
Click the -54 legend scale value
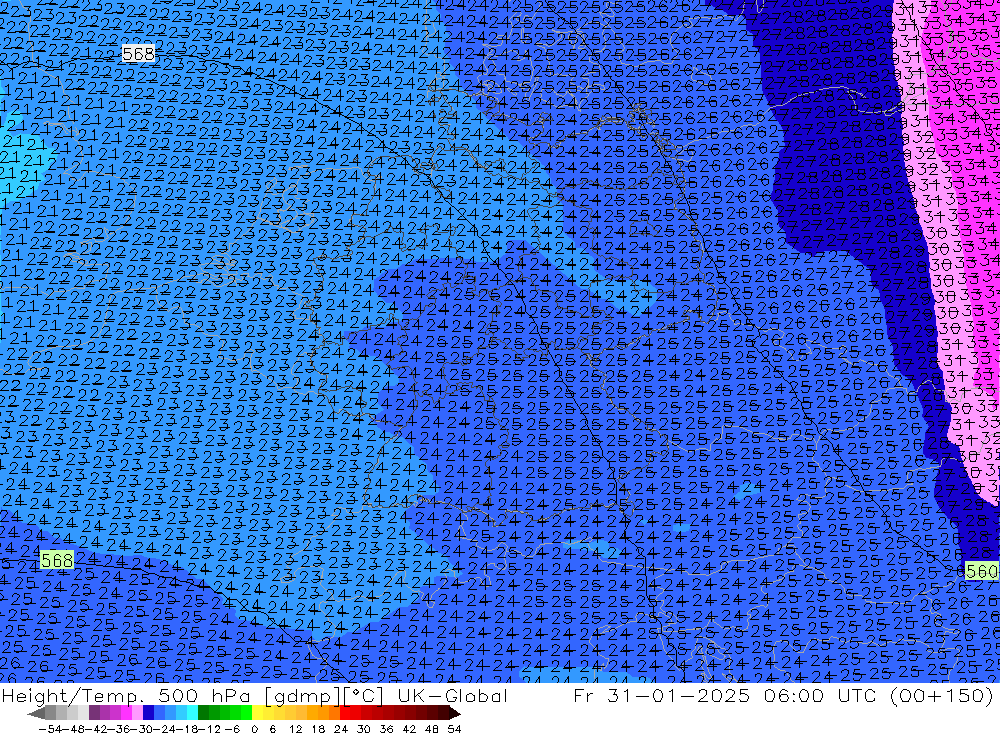[x=49, y=728]
